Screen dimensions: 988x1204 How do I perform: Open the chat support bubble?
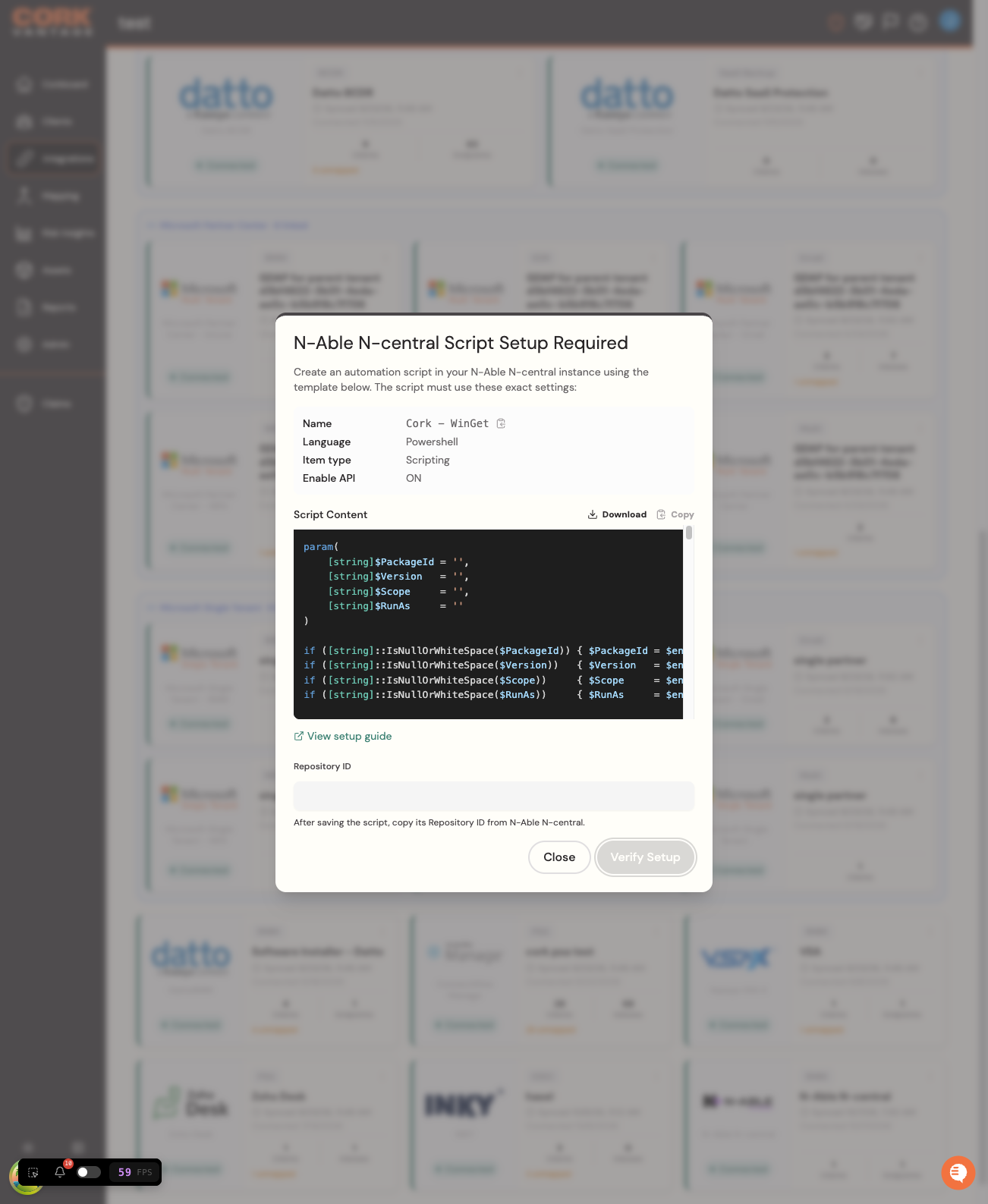[958, 1173]
